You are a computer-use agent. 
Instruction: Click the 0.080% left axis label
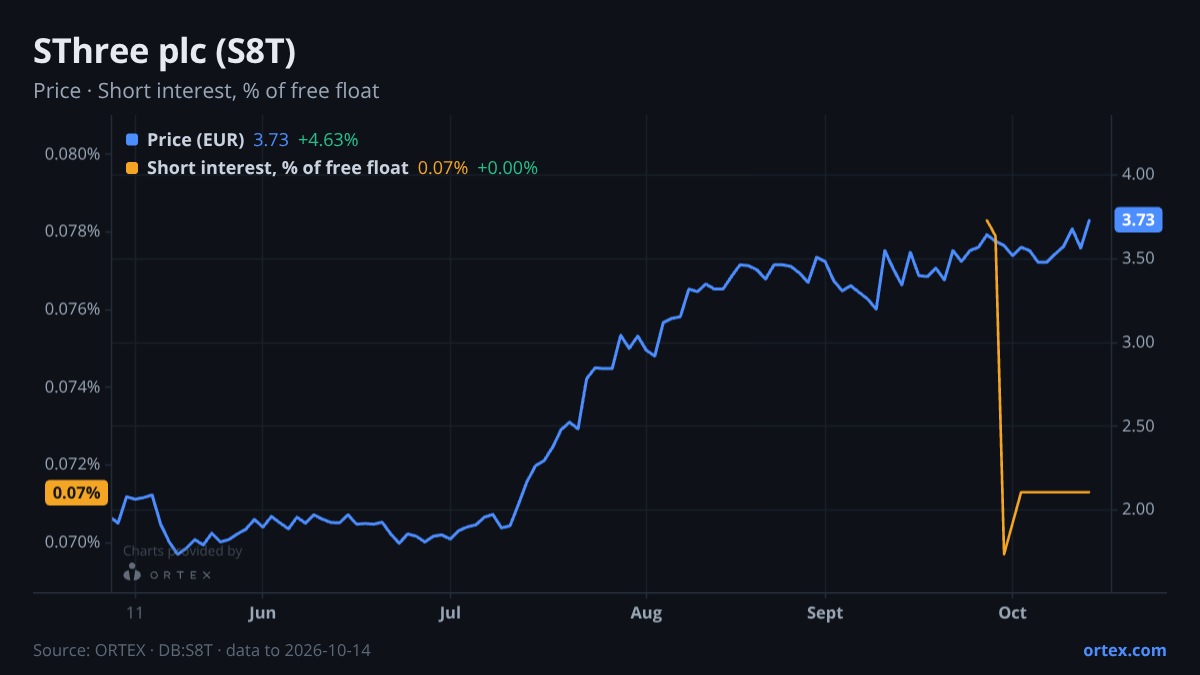click(73, 154)
